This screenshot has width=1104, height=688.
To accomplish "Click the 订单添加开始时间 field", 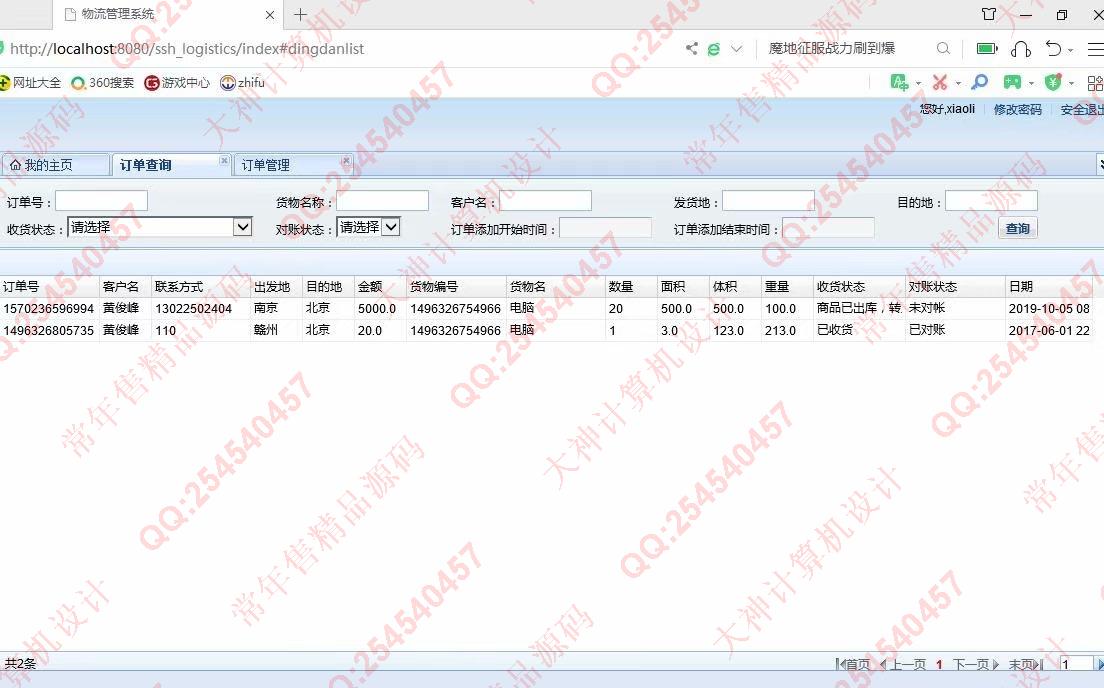I will (x=606, y=227).
